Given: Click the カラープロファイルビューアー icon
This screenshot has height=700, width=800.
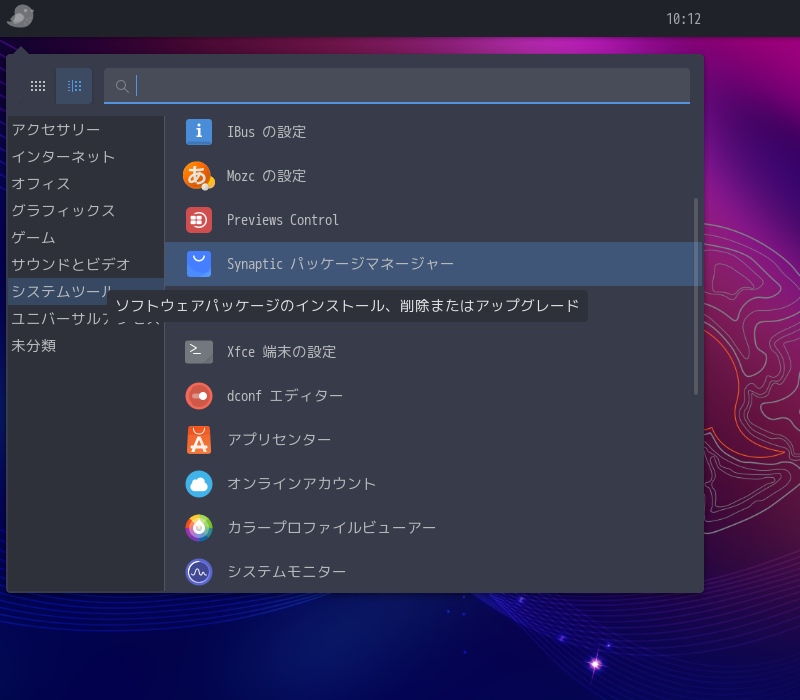Looking at the screenshot, I should tap(199, 528).
